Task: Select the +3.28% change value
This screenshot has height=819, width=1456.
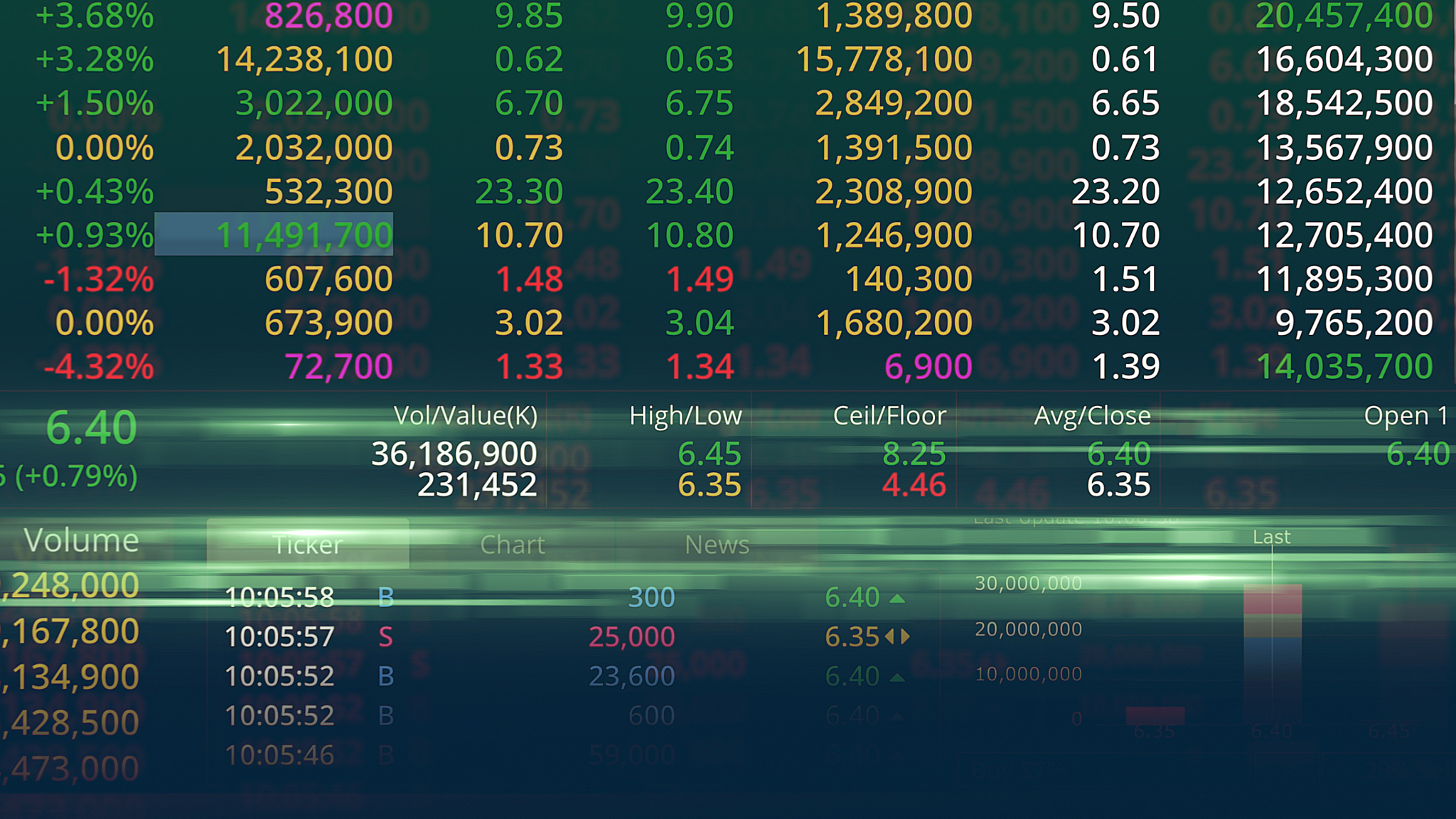Action: tap(95, 59)
